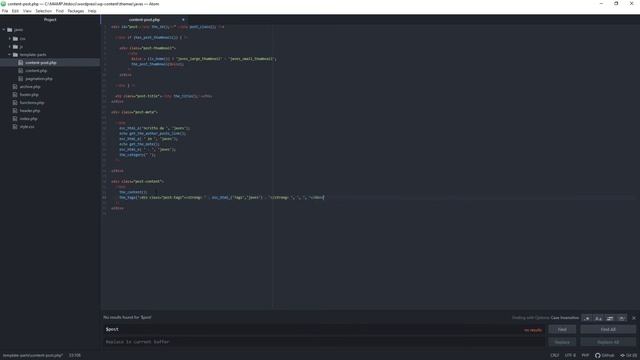Expand the js folder
The image size is (640, 360).
click(x=10, y=47)
